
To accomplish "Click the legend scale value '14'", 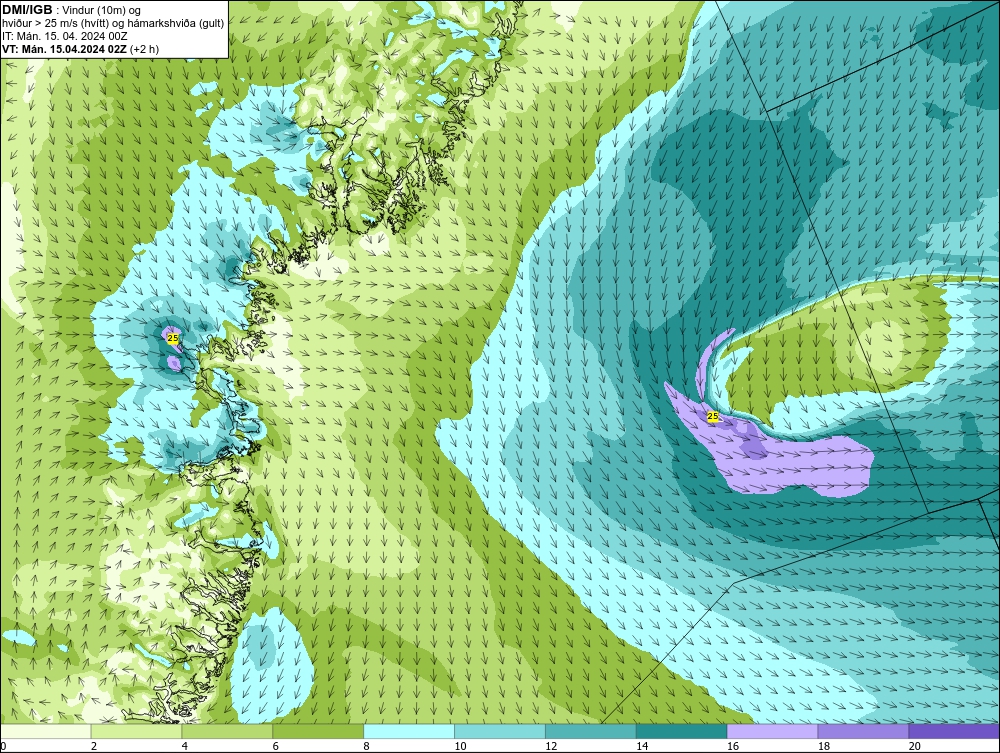I will pos(642,746).
